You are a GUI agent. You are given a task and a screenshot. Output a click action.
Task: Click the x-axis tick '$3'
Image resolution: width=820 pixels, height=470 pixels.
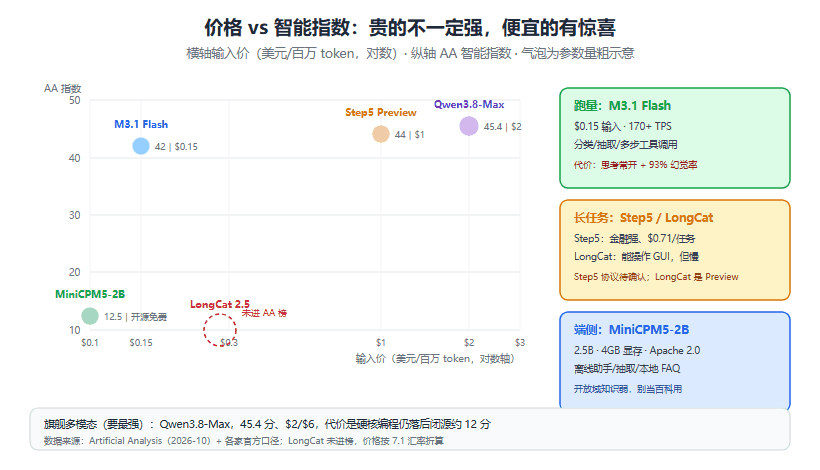coord(520,342)
